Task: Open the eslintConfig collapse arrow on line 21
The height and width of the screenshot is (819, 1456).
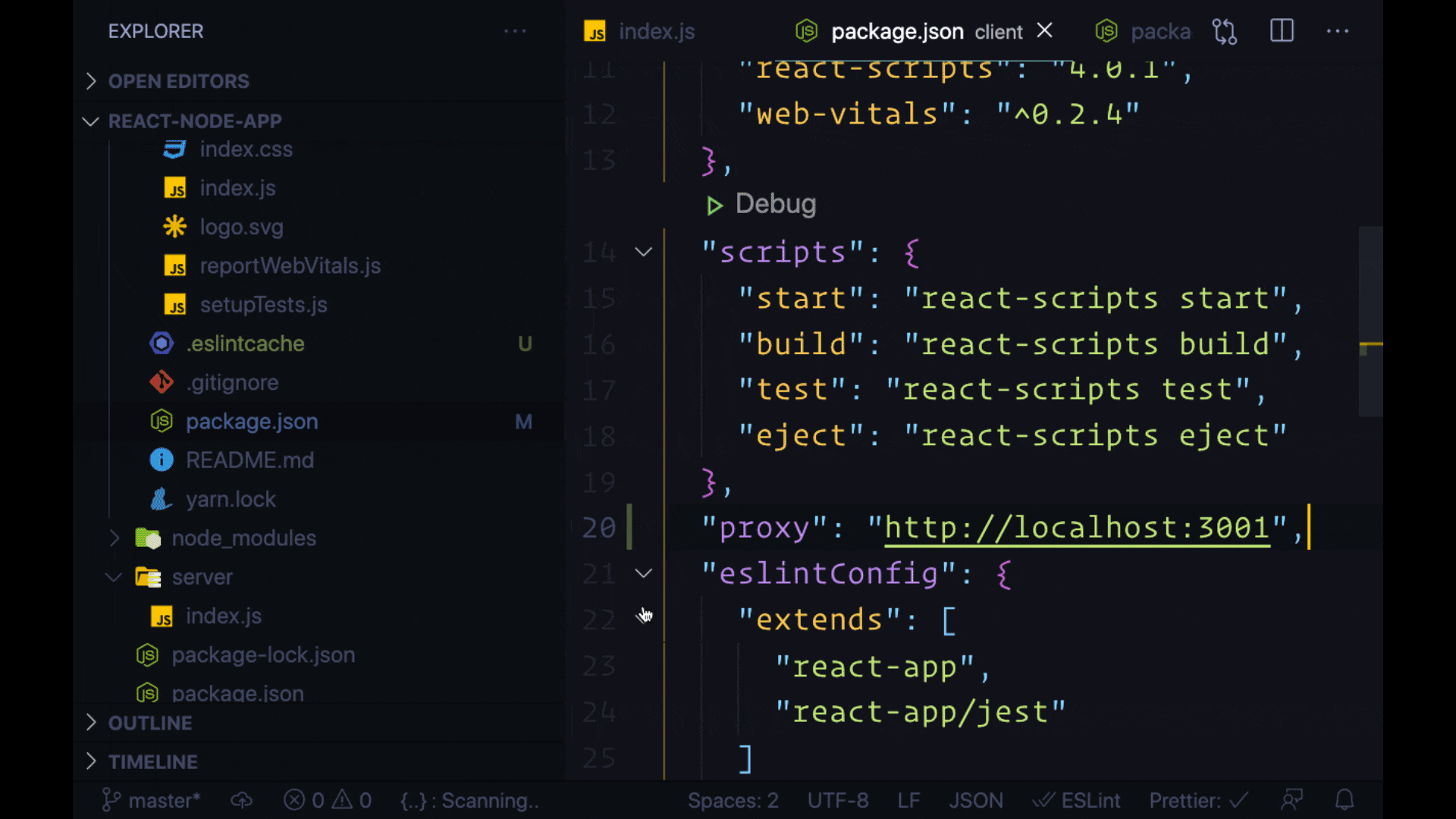Action: 644,572
